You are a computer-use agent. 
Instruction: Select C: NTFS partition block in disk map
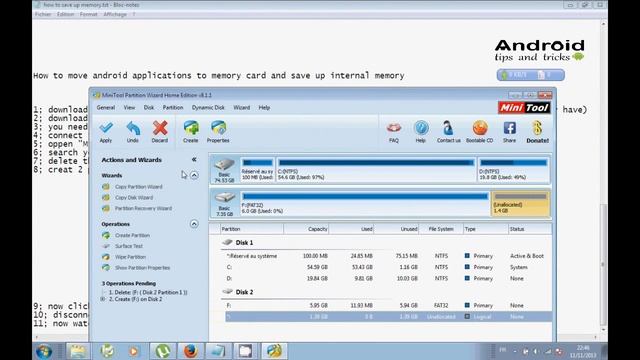pos(376,169)
